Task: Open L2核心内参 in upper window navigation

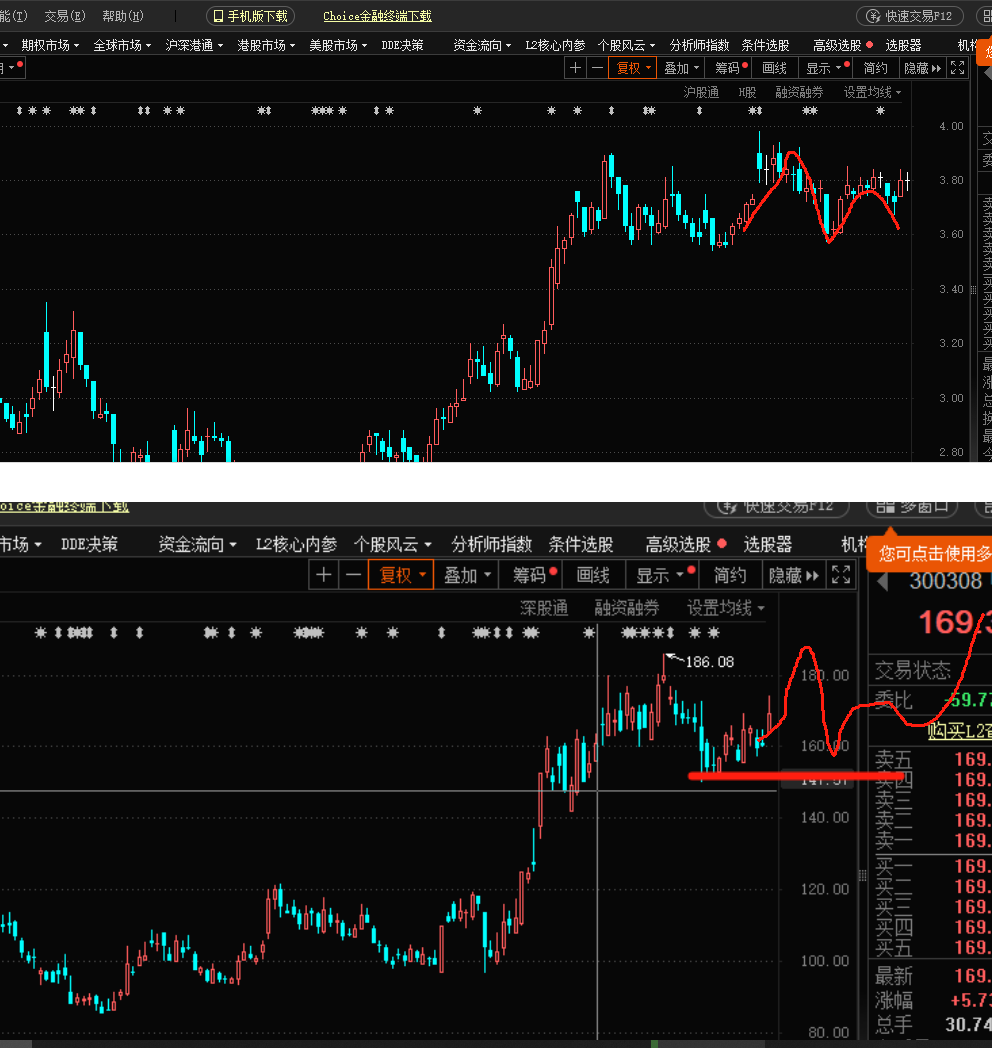Action: click(x=555, y=45)
